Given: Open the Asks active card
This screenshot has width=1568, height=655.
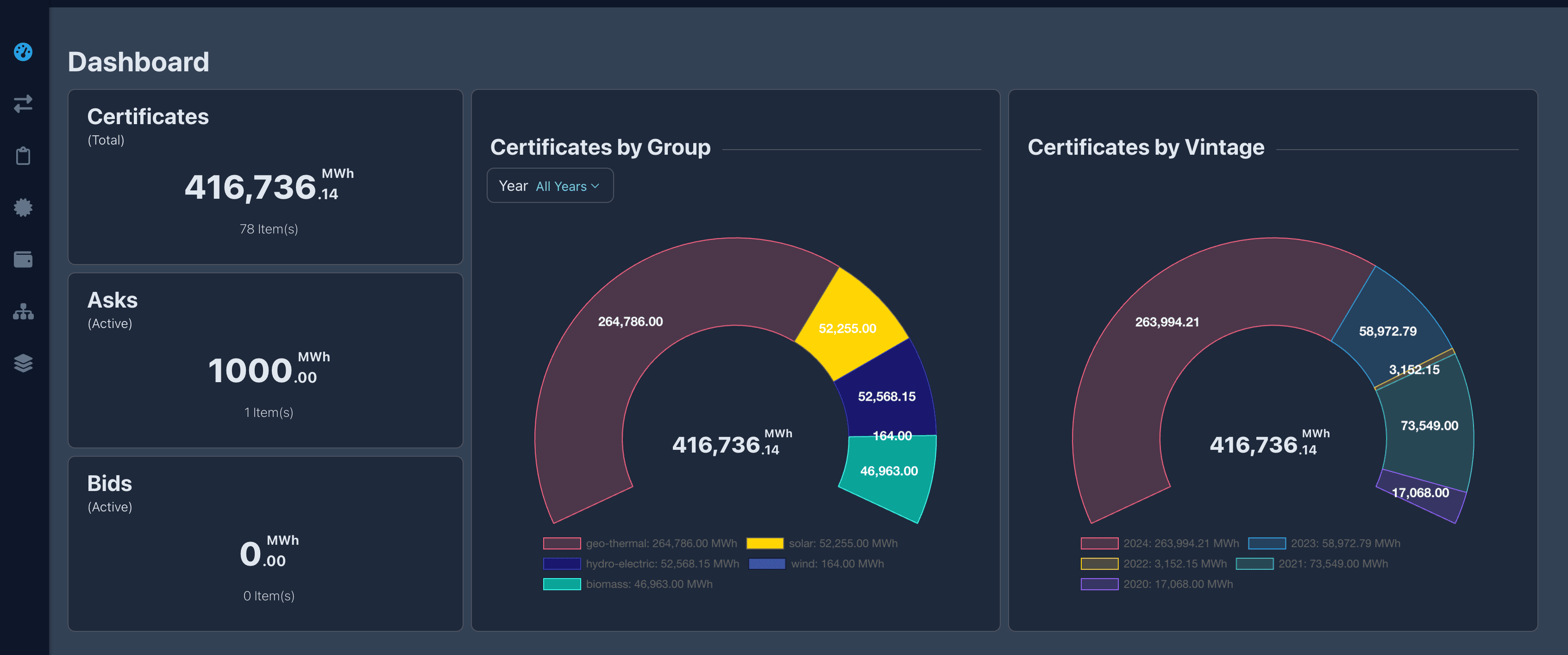Looking at the screenshot, I should (265, 360).
